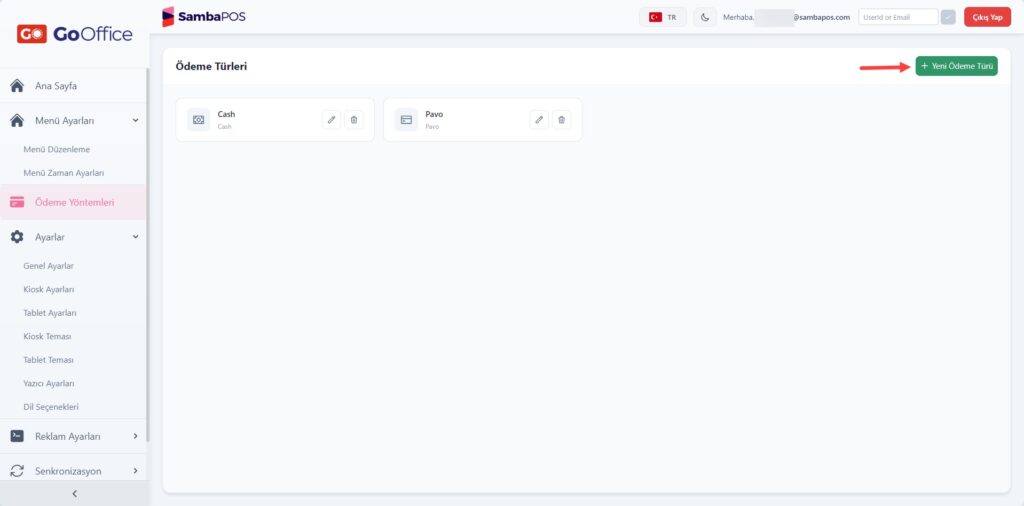This screenshot has width=1024, height=506.
Task: Collapse the sidebar with the bottom left arrow
Action: click(x=74, y=494)
